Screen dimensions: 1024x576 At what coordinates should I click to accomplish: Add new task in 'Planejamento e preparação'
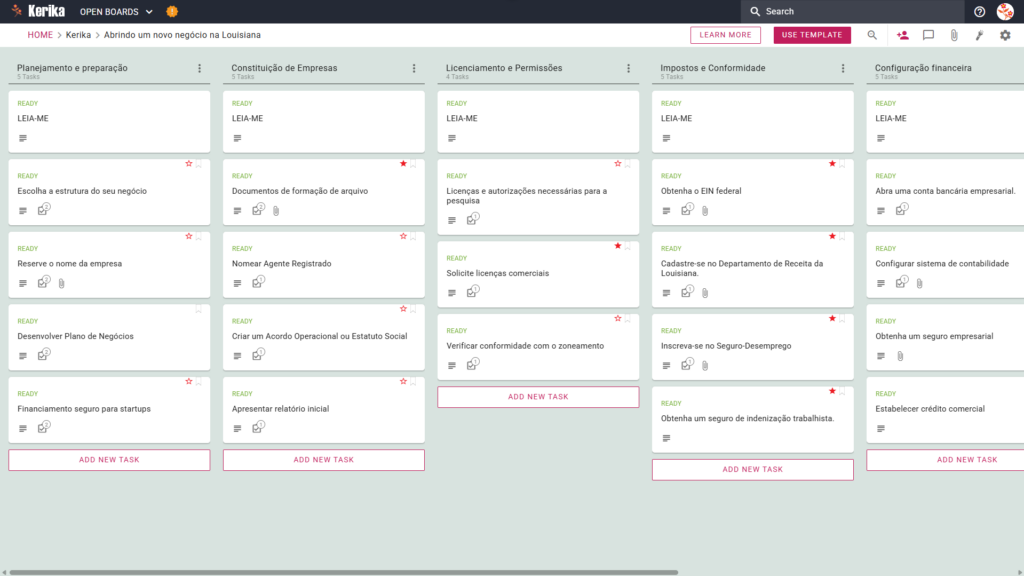click(109, 460)
